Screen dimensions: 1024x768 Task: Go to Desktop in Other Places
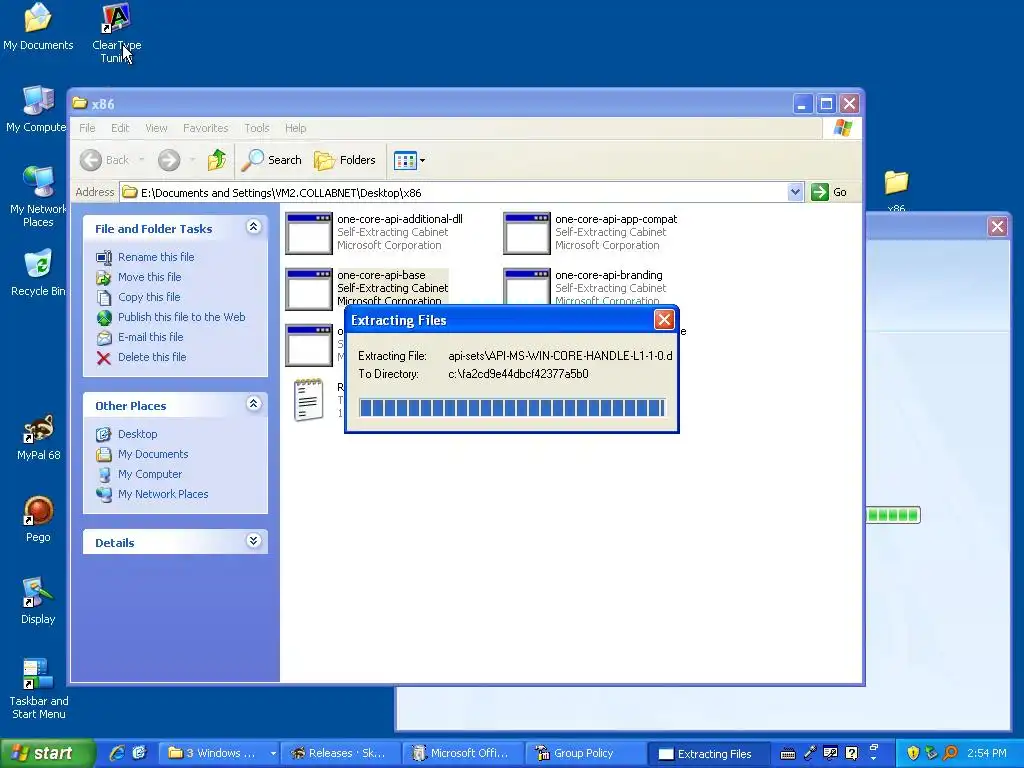(x=137, y=434)
